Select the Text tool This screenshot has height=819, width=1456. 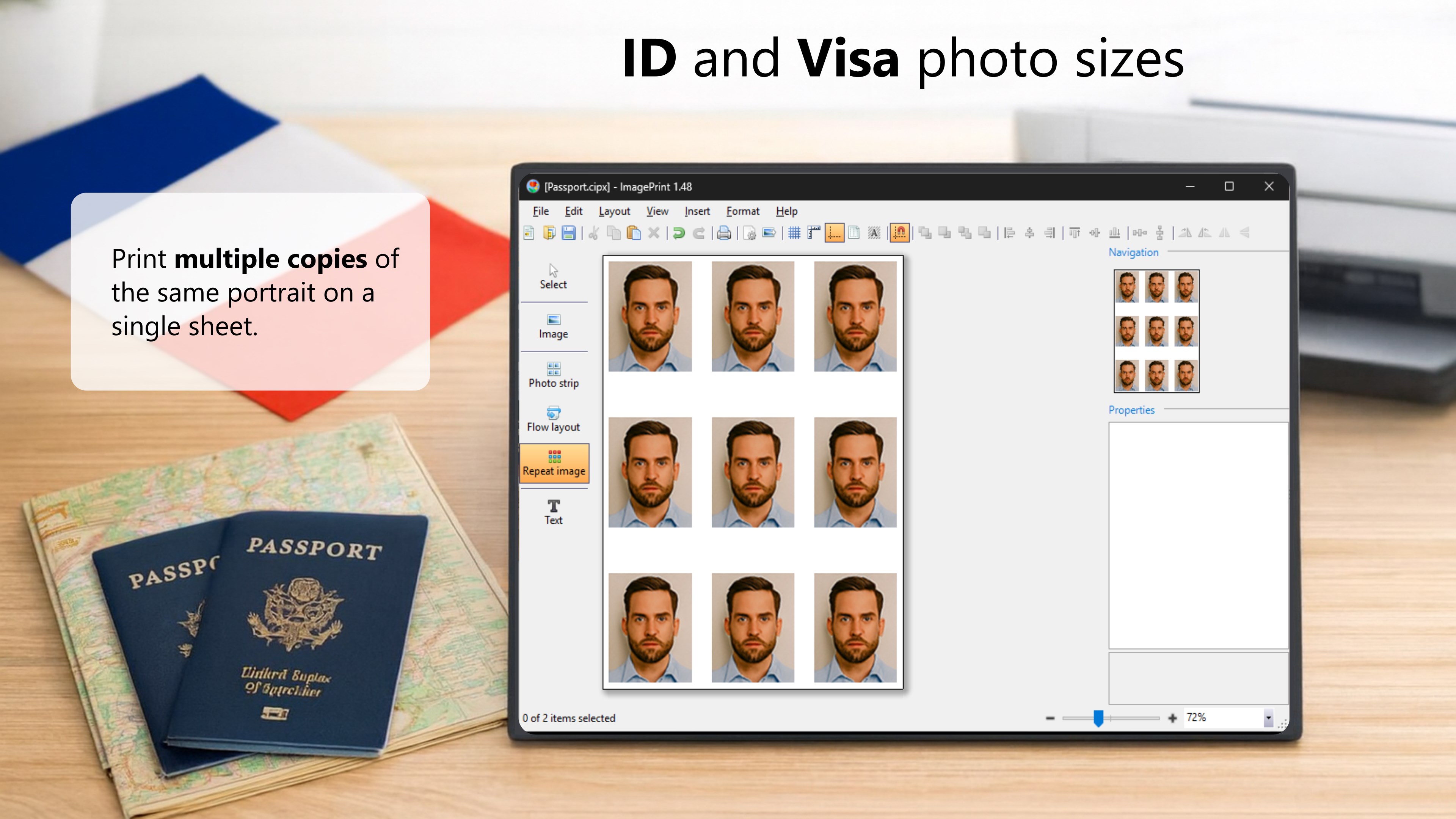(553, 512)
